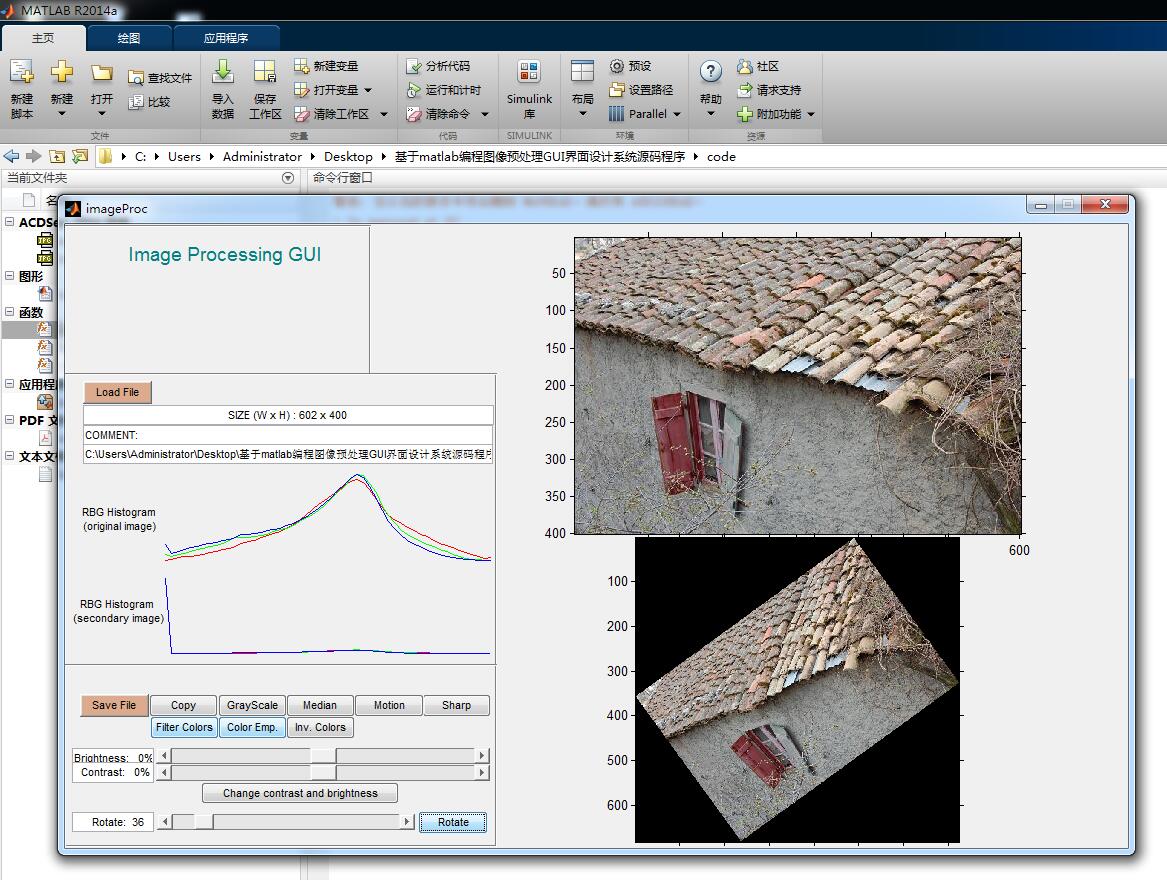Click the MATLAB logo in imageProc title
Image resolution: width=1167 pixels, height=880 pixels.
pyautogui.click(x=72, y=208)
